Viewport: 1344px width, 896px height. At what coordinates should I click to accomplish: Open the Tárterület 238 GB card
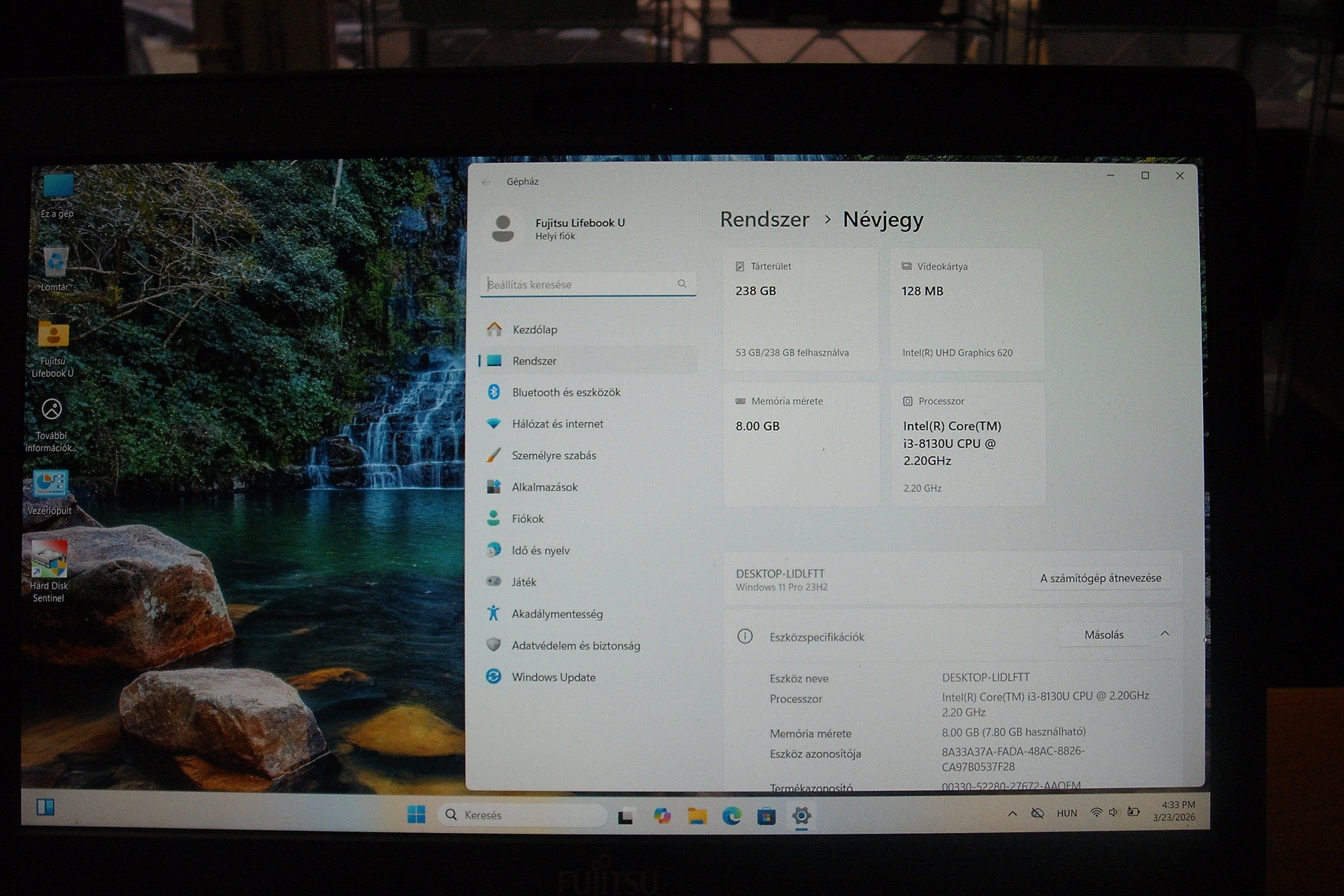pyautogui.click(x=800, y=309)
